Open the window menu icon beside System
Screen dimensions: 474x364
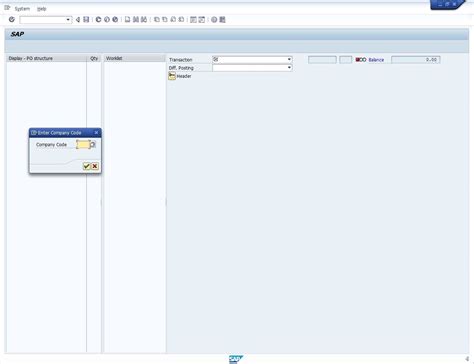pyautogui.click(x=7, y=8)
